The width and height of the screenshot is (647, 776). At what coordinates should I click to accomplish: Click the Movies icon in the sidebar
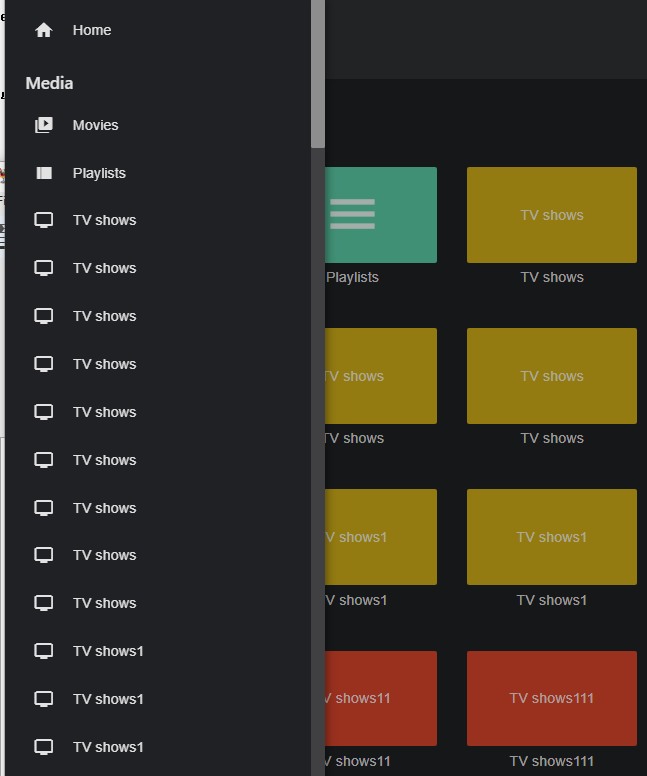44,125
